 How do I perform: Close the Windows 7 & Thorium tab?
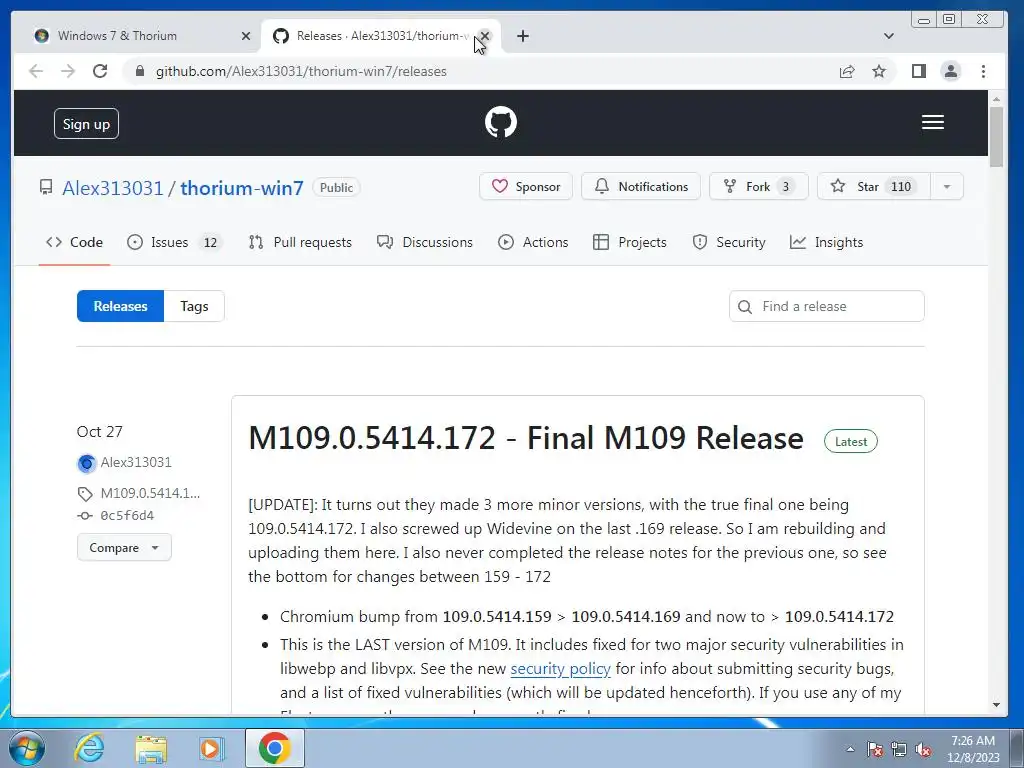246,36
